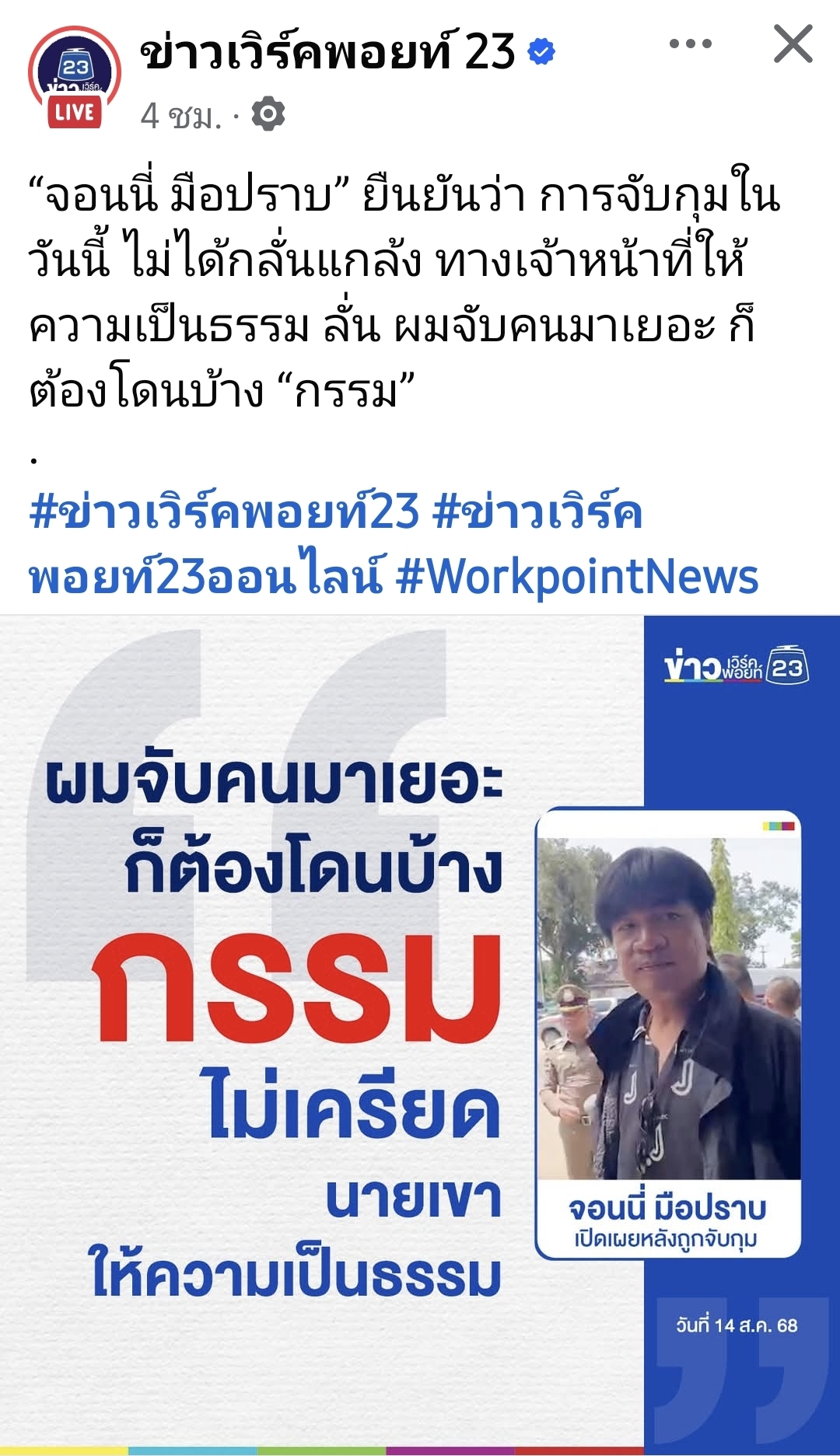Tap the big red กรรม headline

pos(297,988)
